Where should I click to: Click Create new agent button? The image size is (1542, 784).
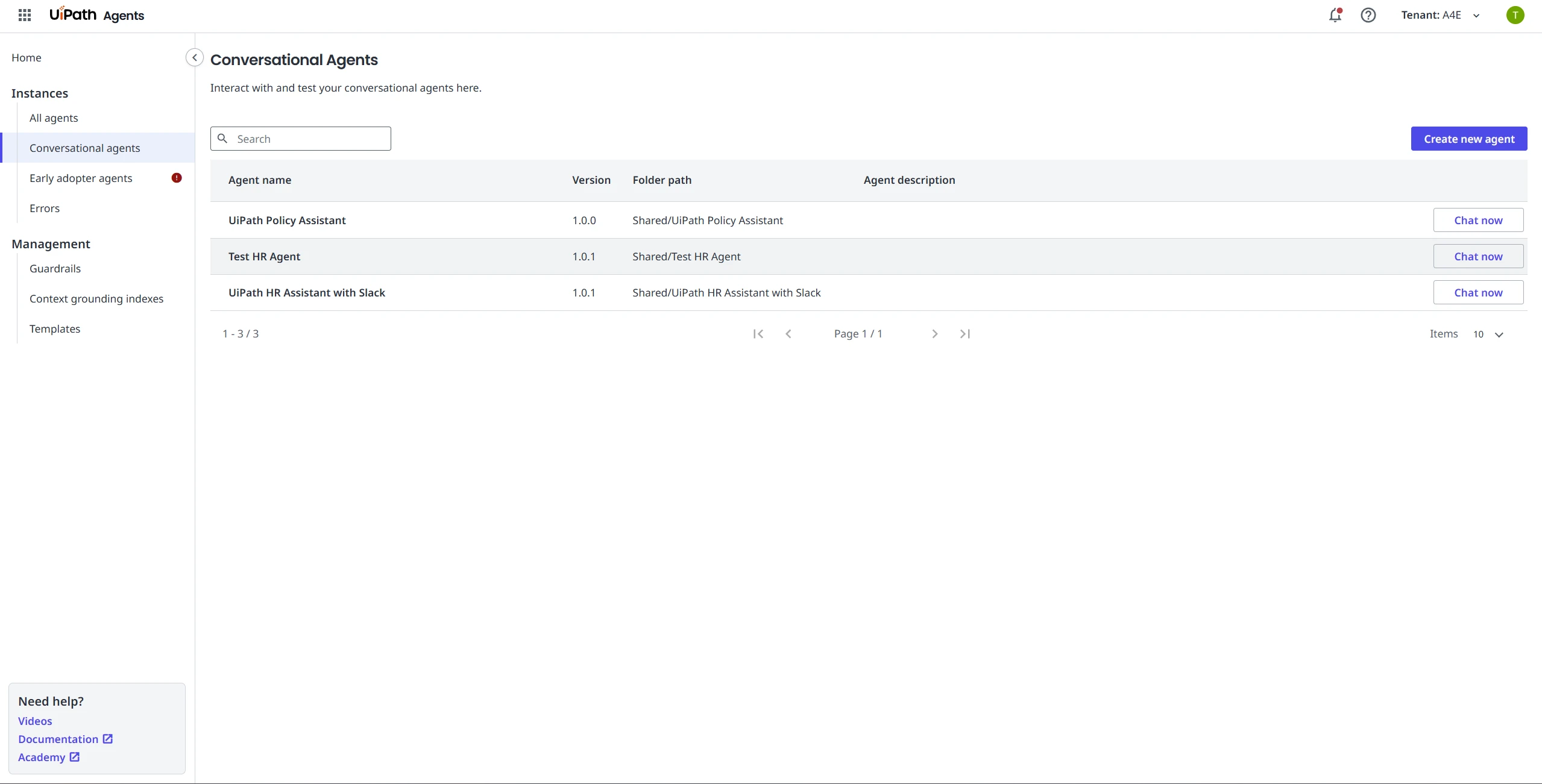tap(1468, 139)
